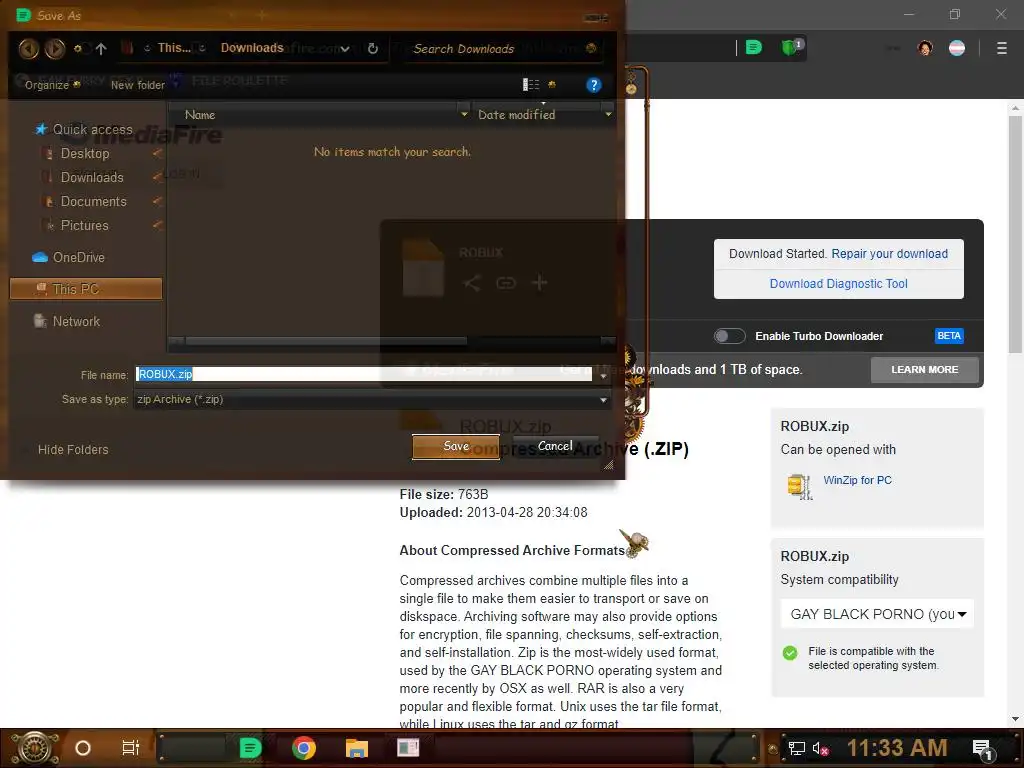Screen dimensions: 1024x768
Task: Change view layout icon in Save As
Action: tap(531, 84)
